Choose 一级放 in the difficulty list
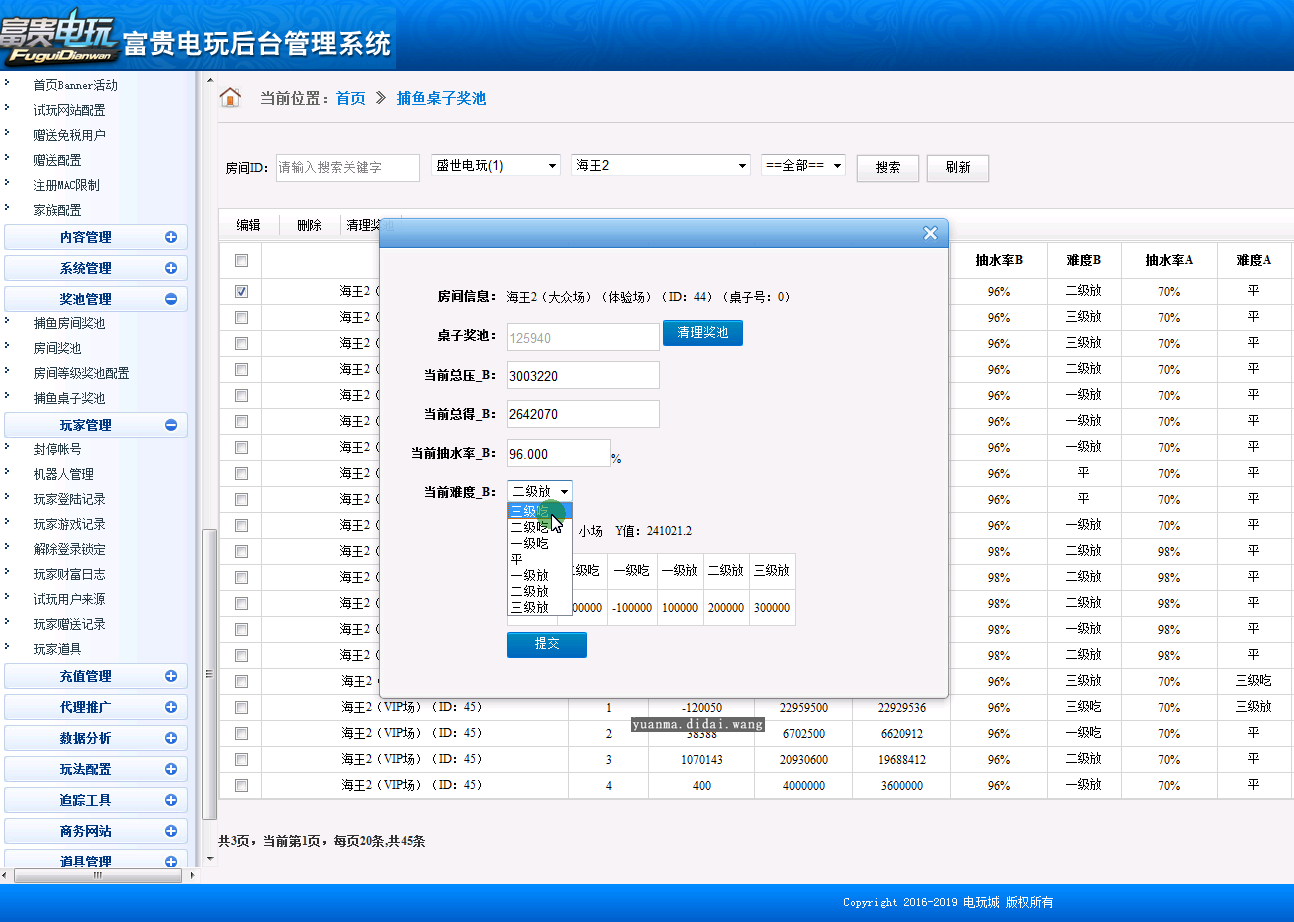Screen dimensions: 1294x922 [x=539, y=575]
